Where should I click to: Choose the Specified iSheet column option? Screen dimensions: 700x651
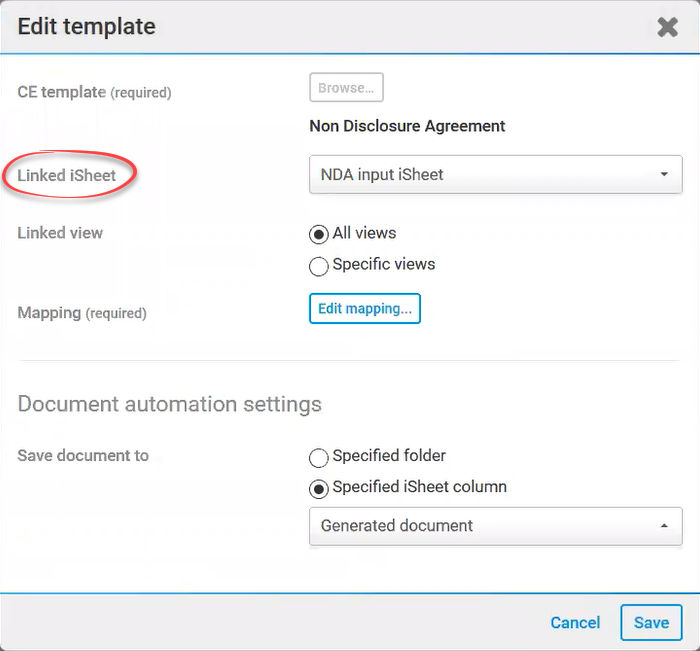[x=319, y=488]
